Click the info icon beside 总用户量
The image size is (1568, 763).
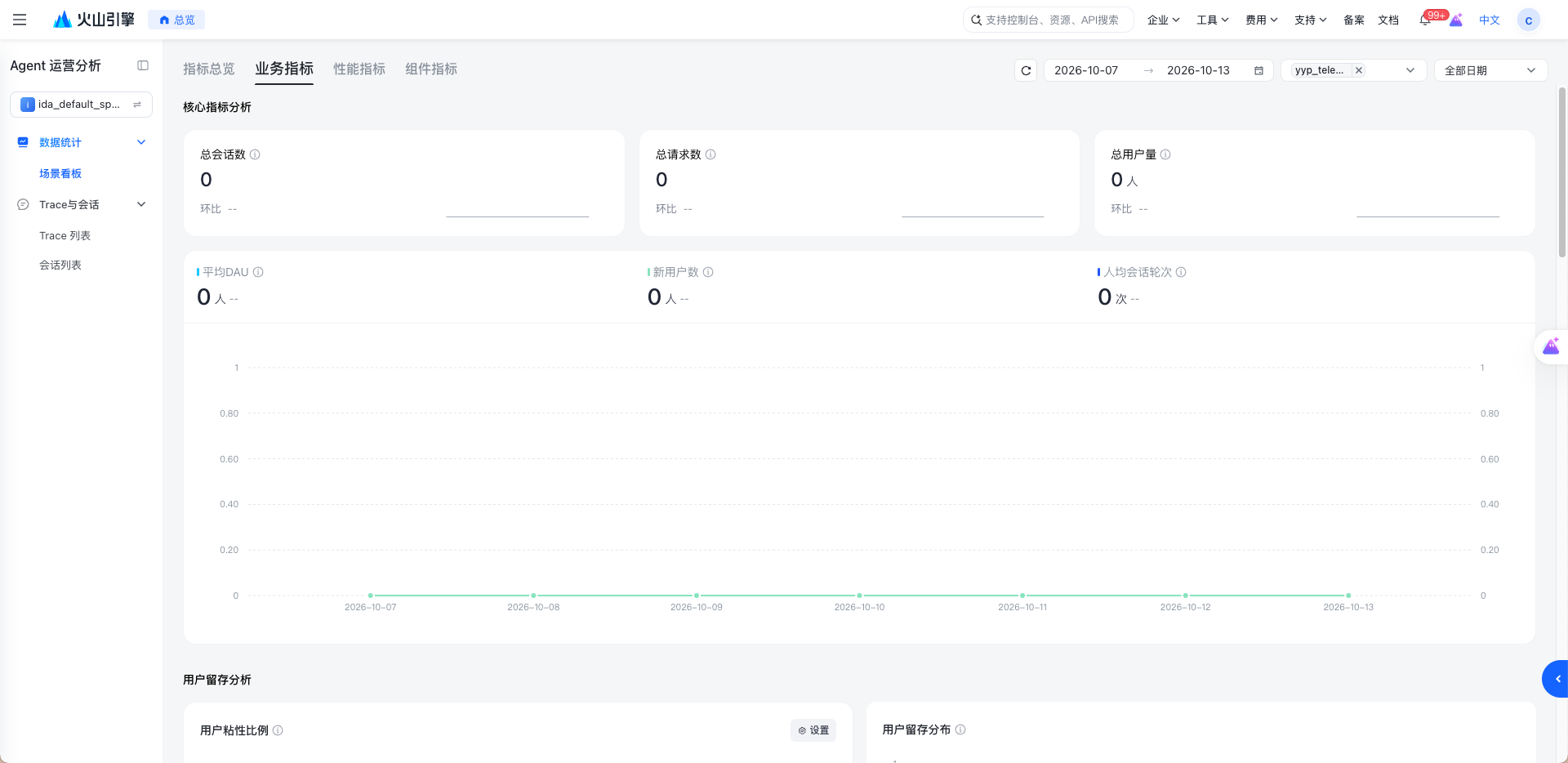(x=1165, y=154)
